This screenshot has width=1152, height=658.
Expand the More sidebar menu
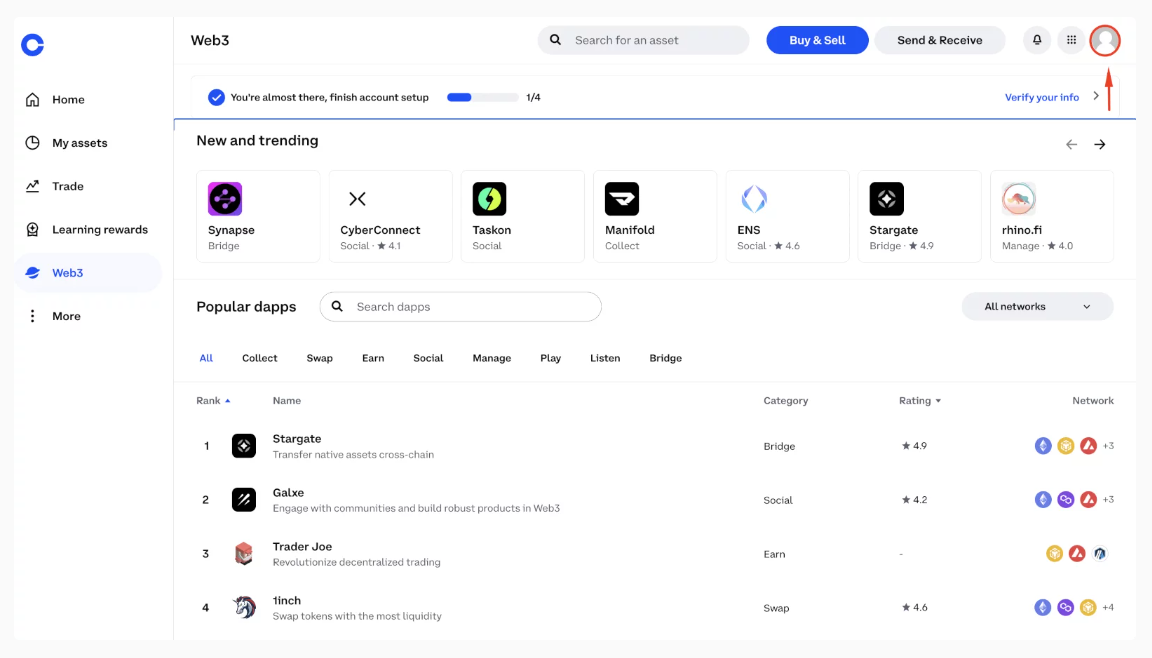click(88, 316)
